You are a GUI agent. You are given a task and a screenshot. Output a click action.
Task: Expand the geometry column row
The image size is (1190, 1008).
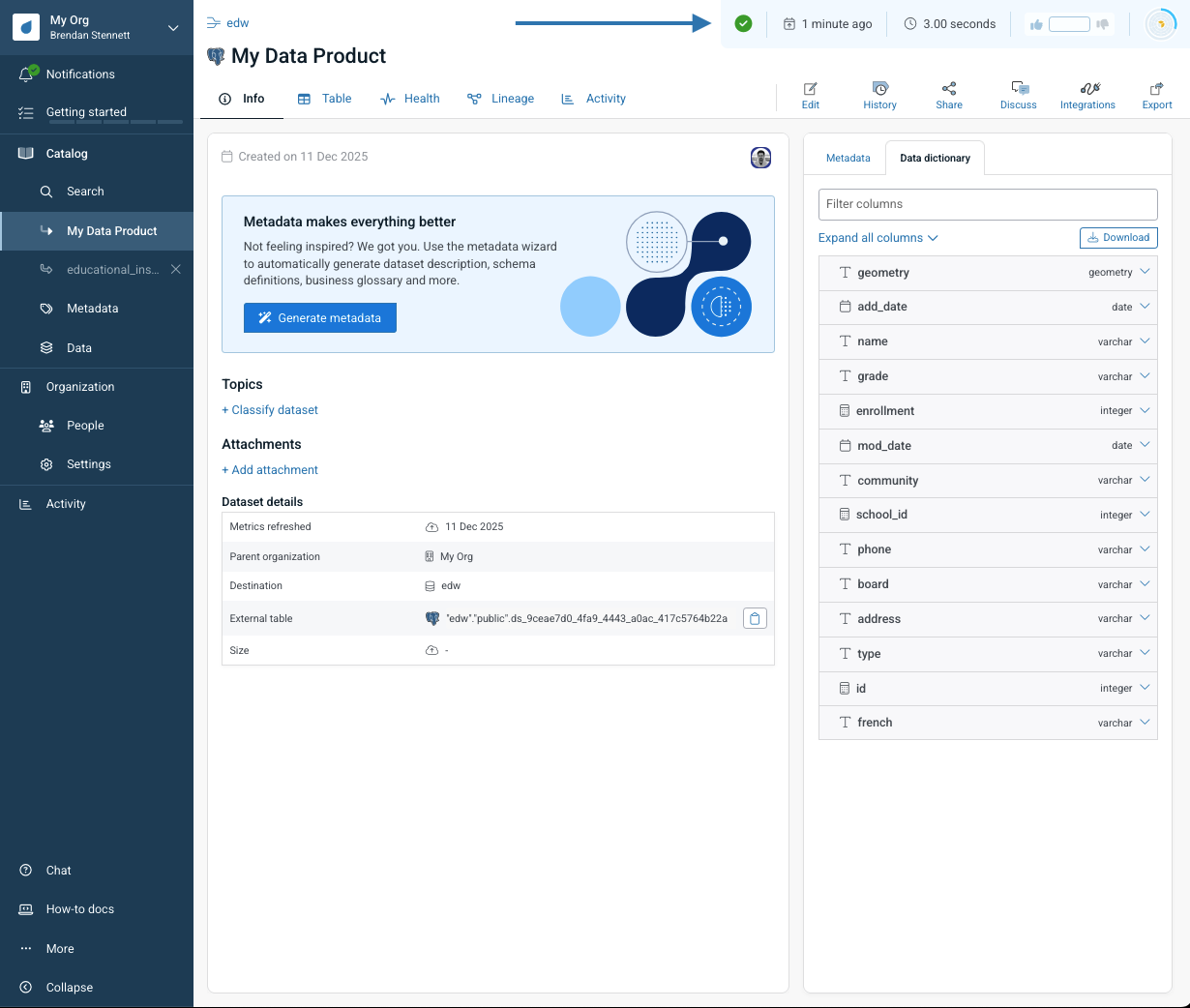(x=988, y=273)
